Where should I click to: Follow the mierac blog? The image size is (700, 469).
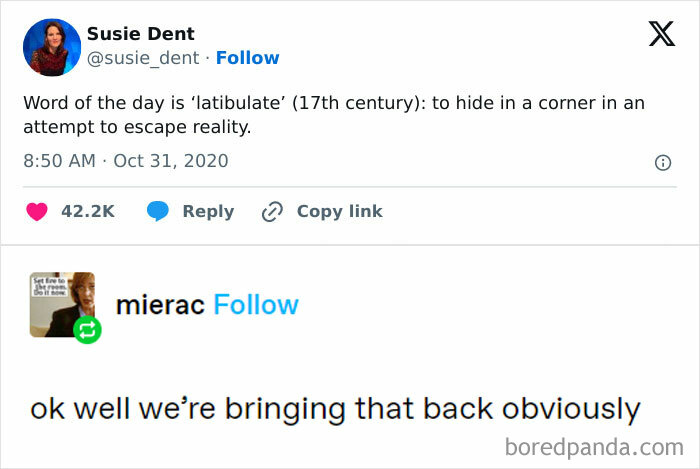pyautogui.click(x=256, y=304)
